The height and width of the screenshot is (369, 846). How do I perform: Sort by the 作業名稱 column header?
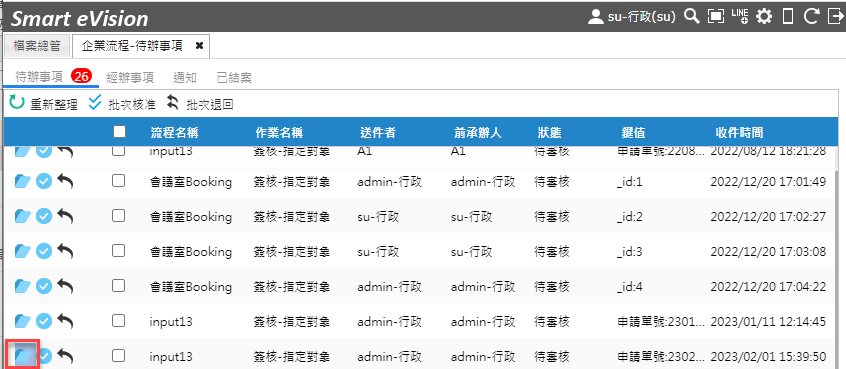[x=279, y=132]
